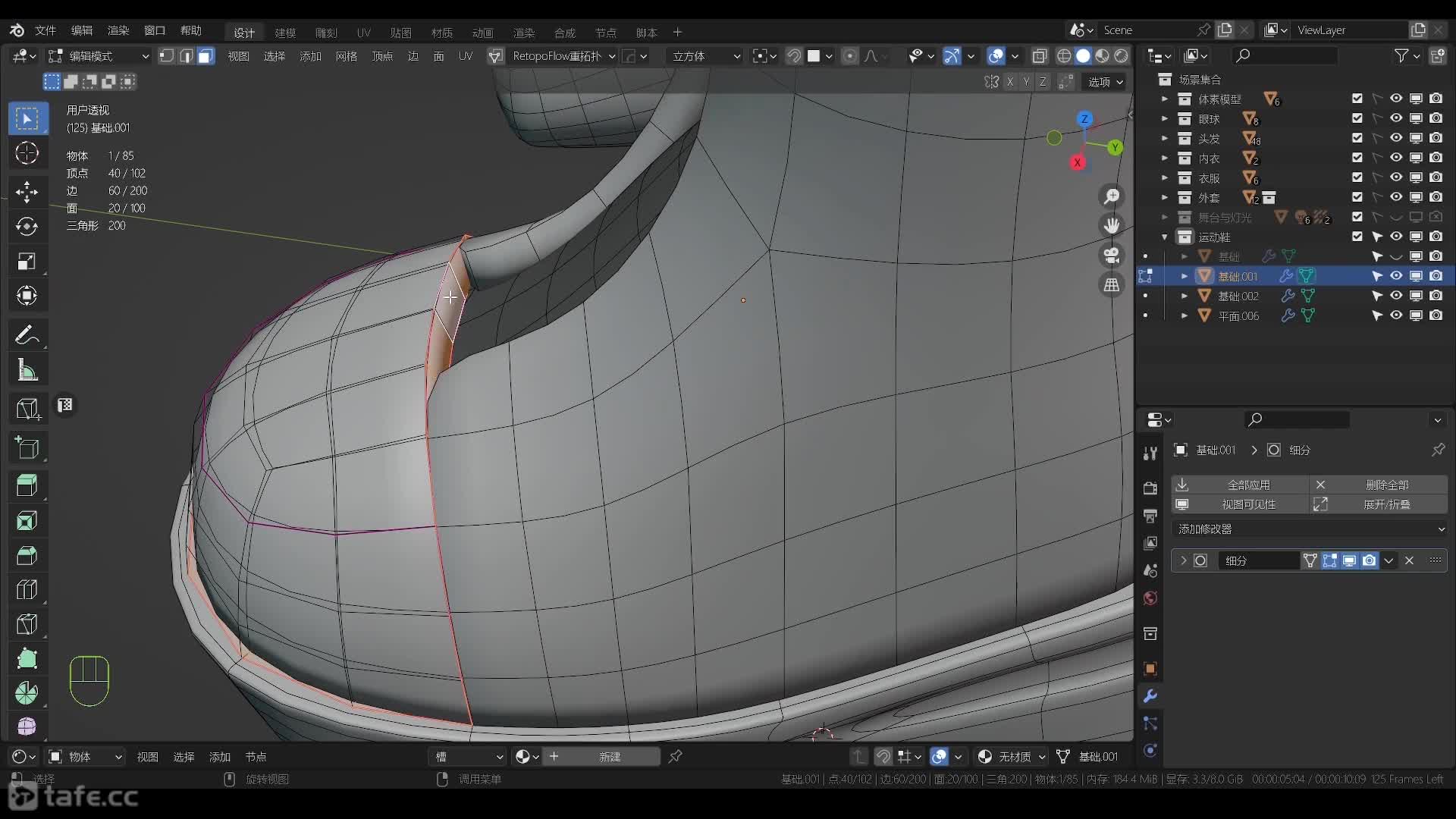The image size is (1456, 819).
Task: Toggle subdivision modifier edit mode display
Action: (1329, 560)
